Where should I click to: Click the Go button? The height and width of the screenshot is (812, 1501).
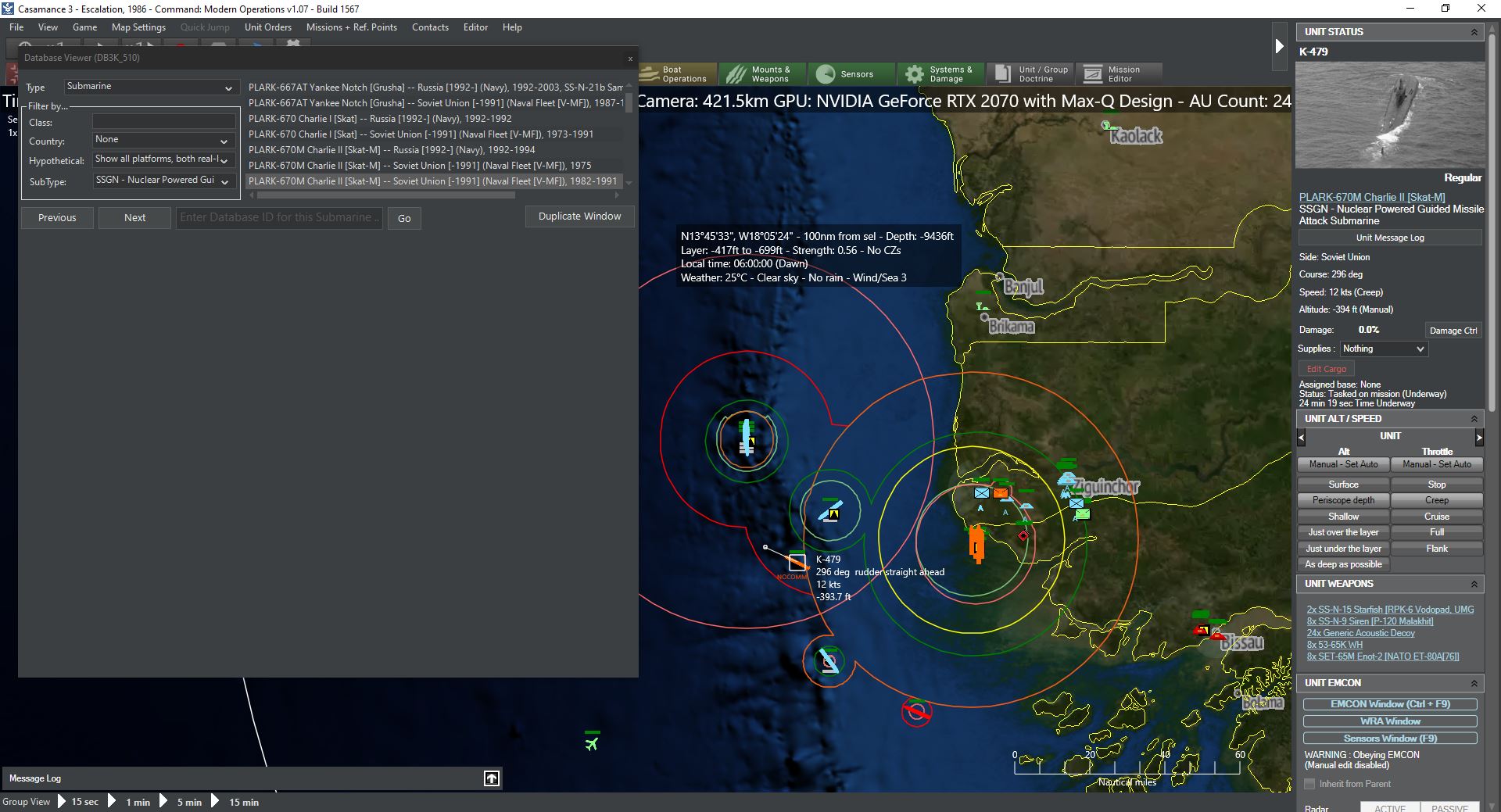point(404,218)
